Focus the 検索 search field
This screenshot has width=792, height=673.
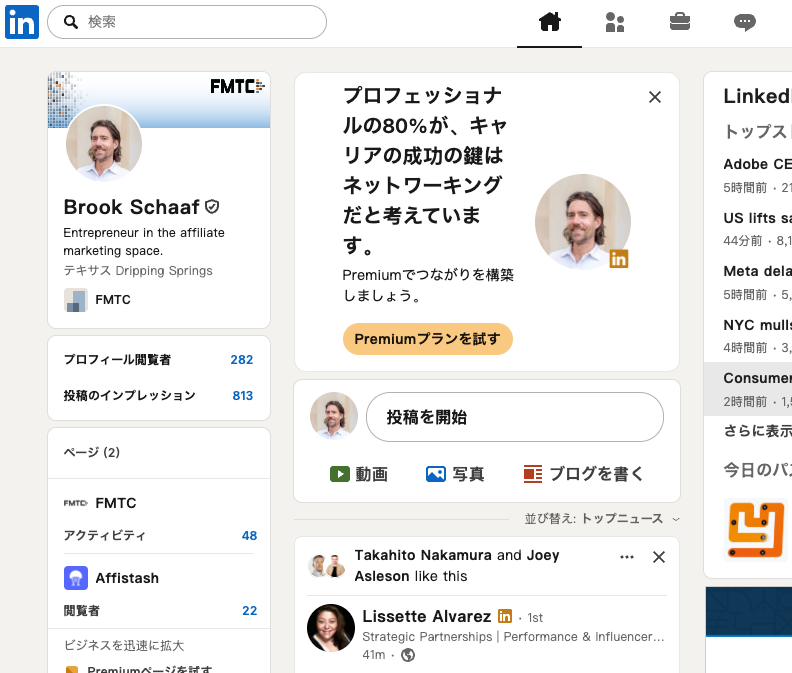tap(187, 22)
